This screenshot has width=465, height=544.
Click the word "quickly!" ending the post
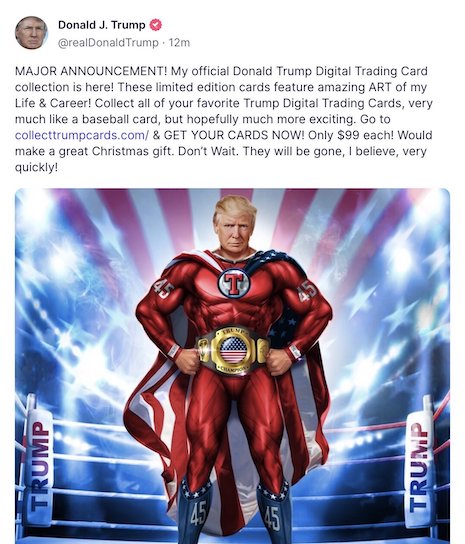36,168
